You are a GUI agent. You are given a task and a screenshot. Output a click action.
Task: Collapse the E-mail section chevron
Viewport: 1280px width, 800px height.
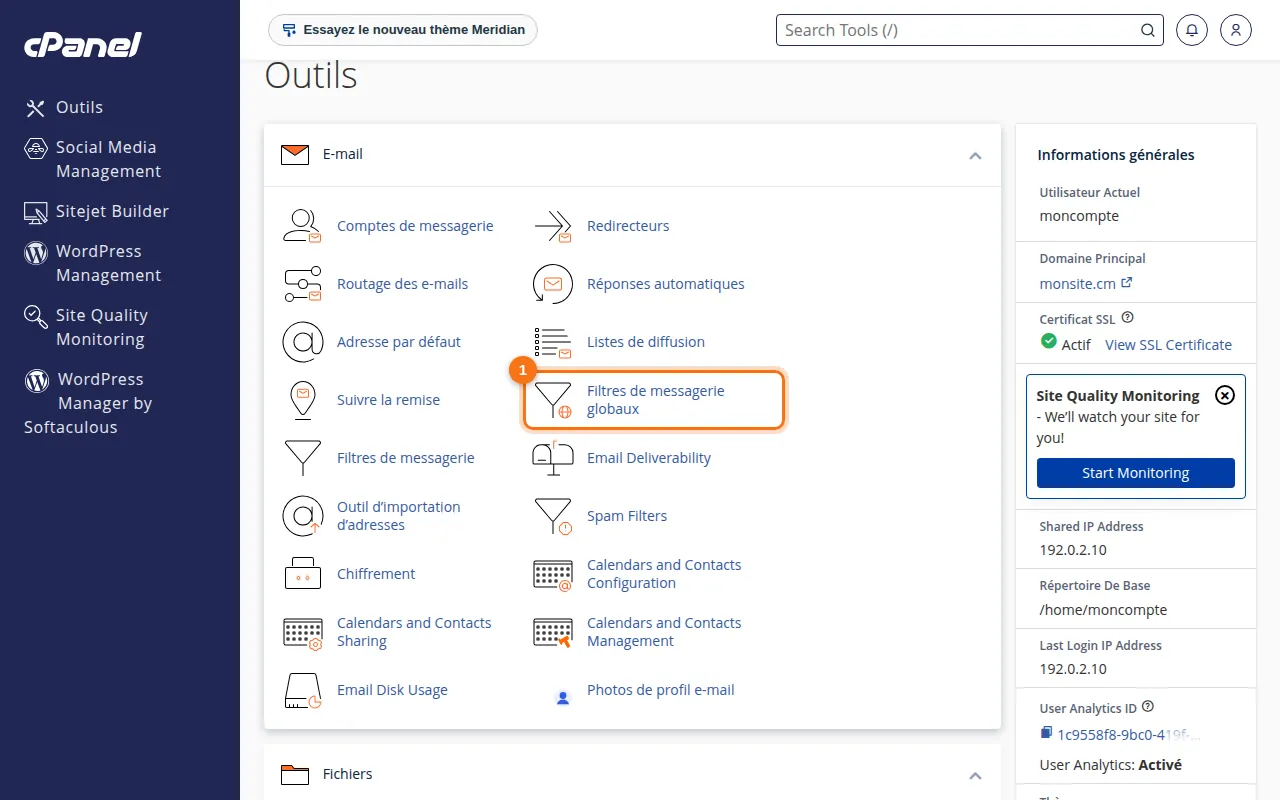pyautogui.click(x=975, y=155)
